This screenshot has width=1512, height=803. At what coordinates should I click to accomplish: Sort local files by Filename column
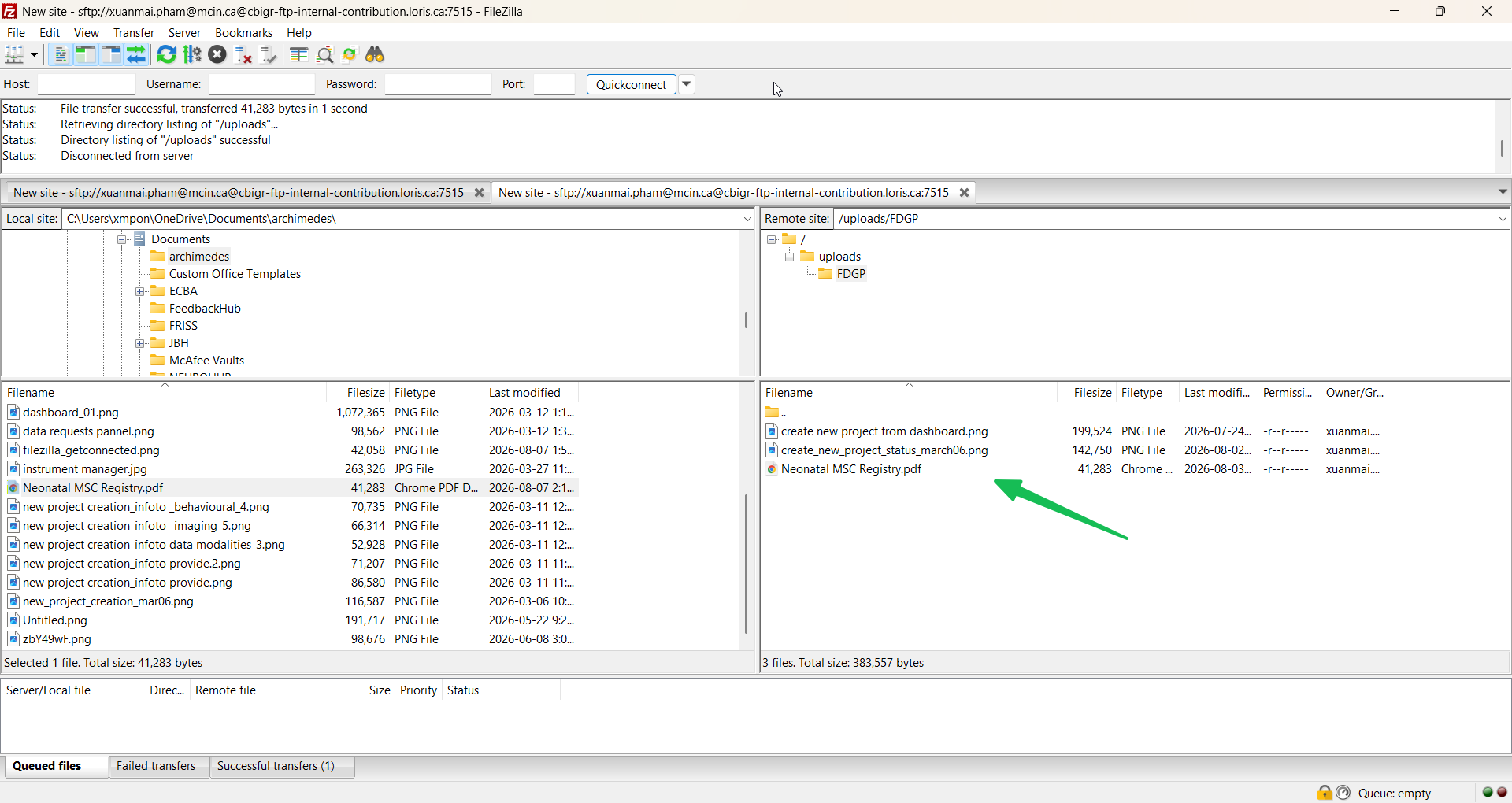[165, 393]
